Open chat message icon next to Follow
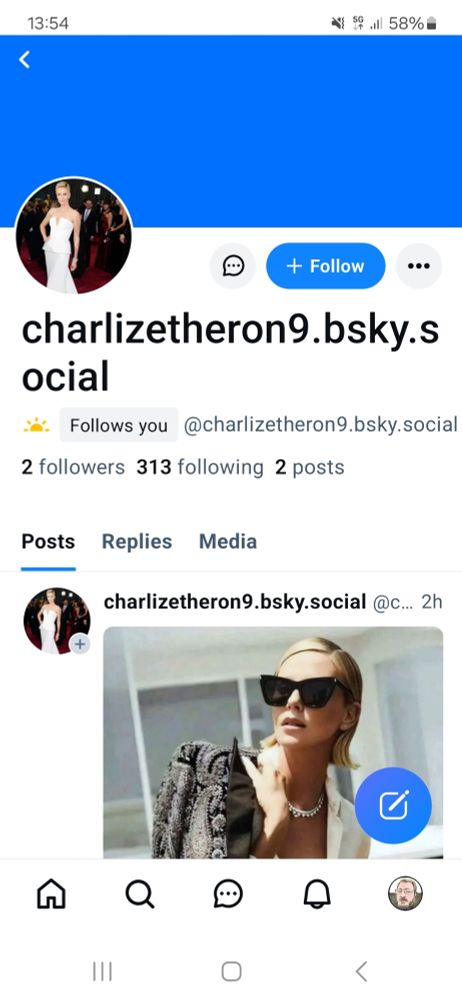The height and width of the screenshot is (1000, 462). pos(233,266)
